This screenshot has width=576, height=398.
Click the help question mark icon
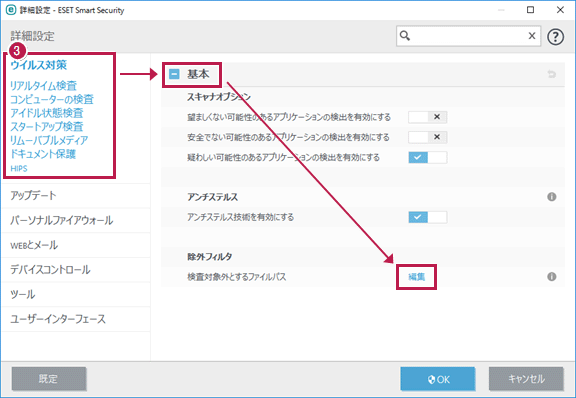[x=555, y=36]
